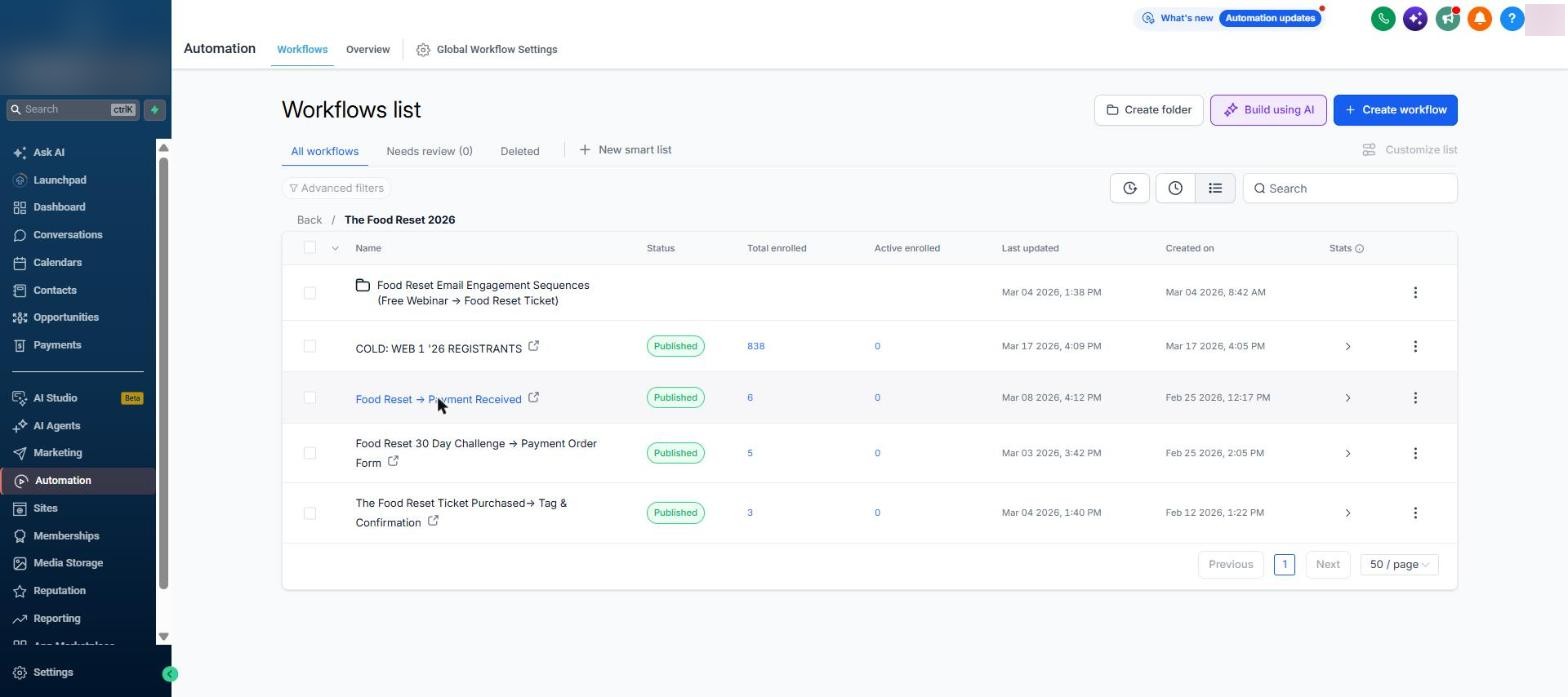The height and width of the screenshot is (697, 1568).
Task: Open the purple AI sparkle icon
Action: click(1415, 18)
